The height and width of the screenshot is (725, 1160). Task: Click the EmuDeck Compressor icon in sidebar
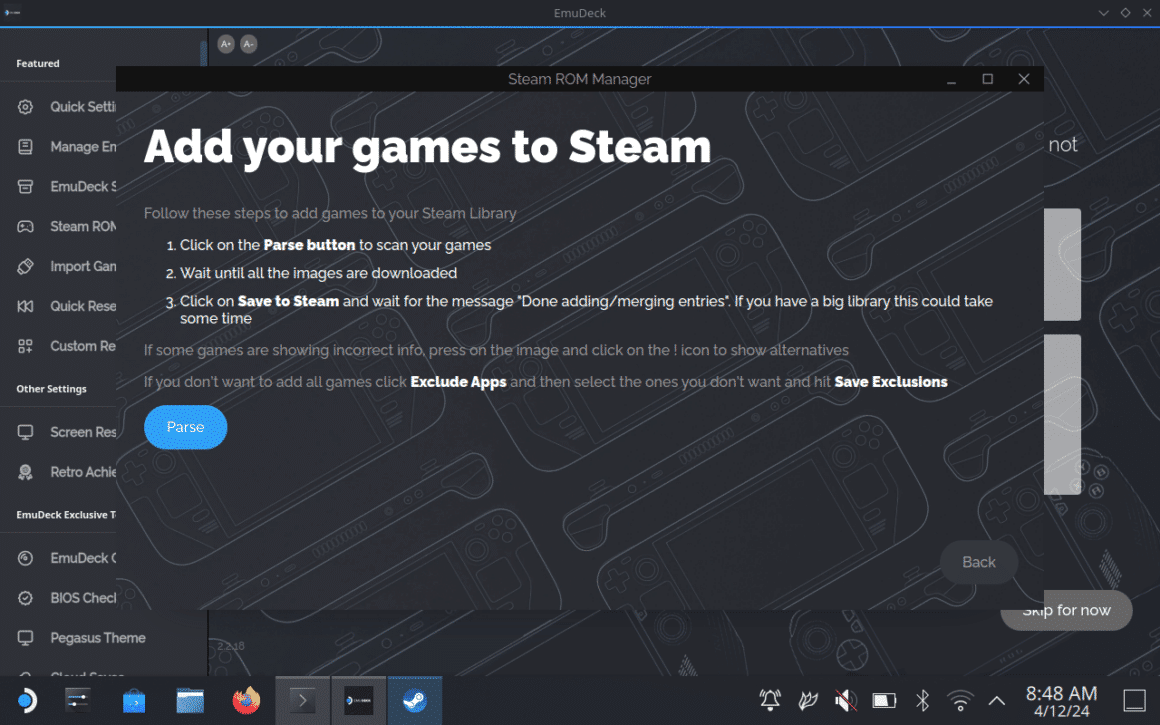(x=25, y=558)
